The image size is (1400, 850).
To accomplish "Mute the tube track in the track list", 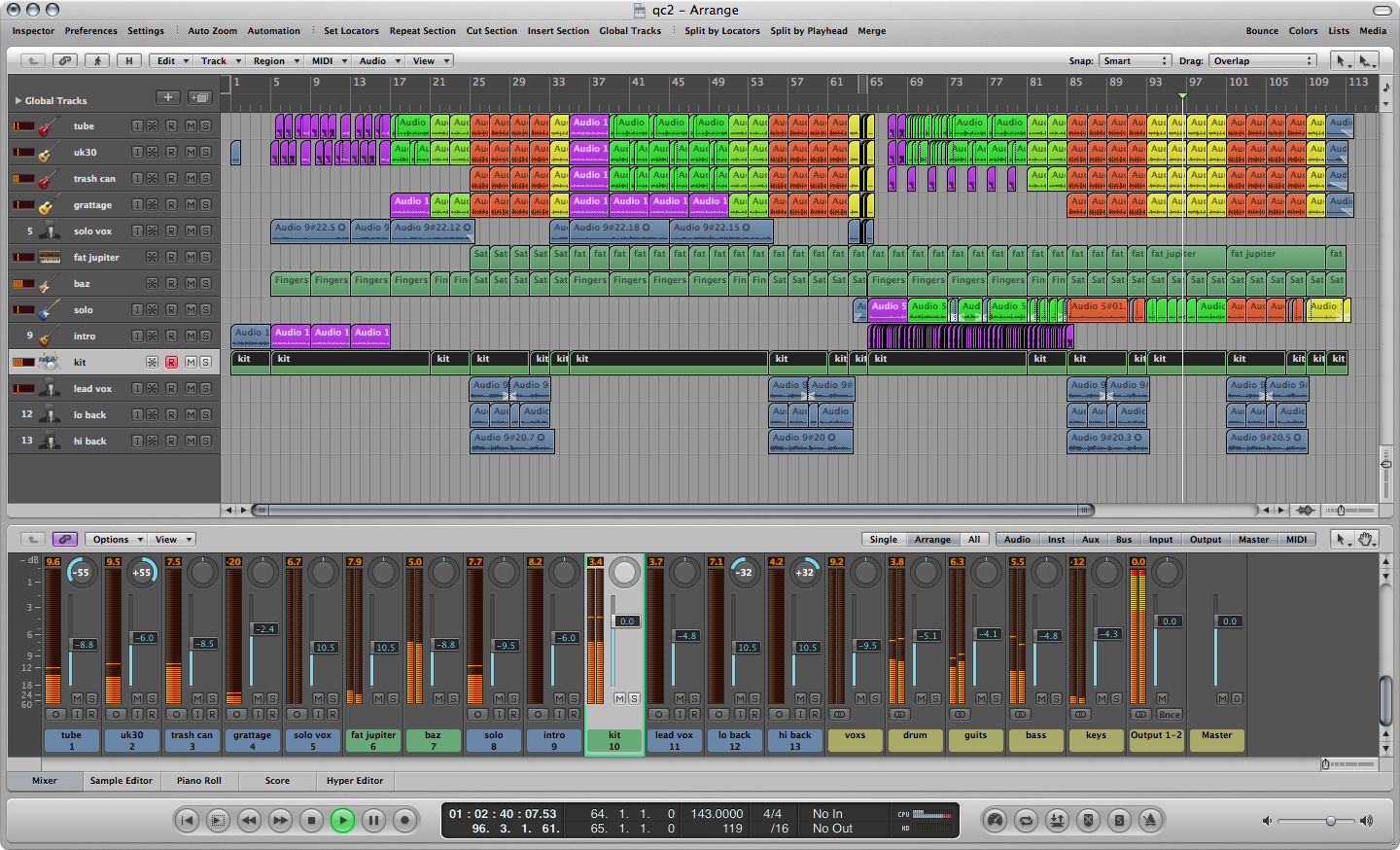I will pyautogui.click(x=191, y=126).
